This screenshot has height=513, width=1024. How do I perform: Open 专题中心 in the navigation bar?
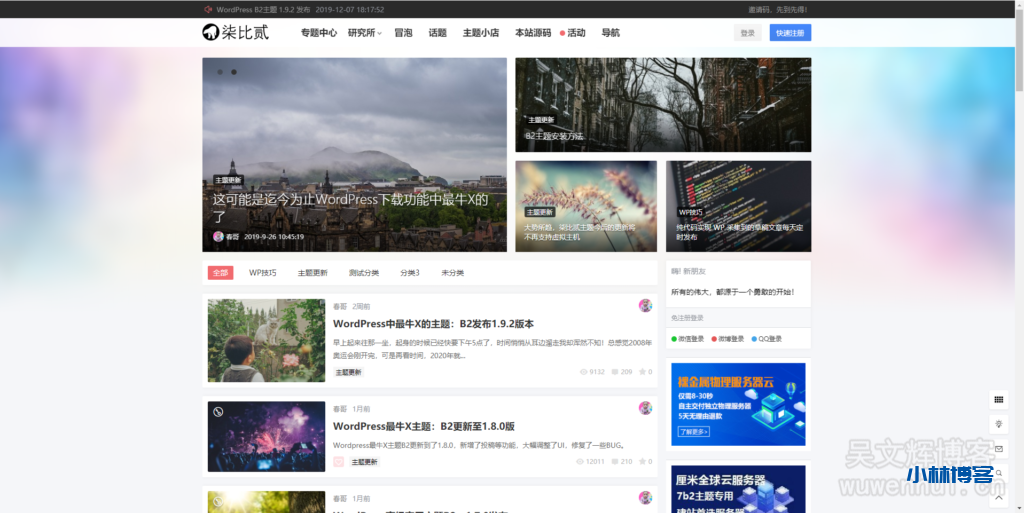coord(318,33)
